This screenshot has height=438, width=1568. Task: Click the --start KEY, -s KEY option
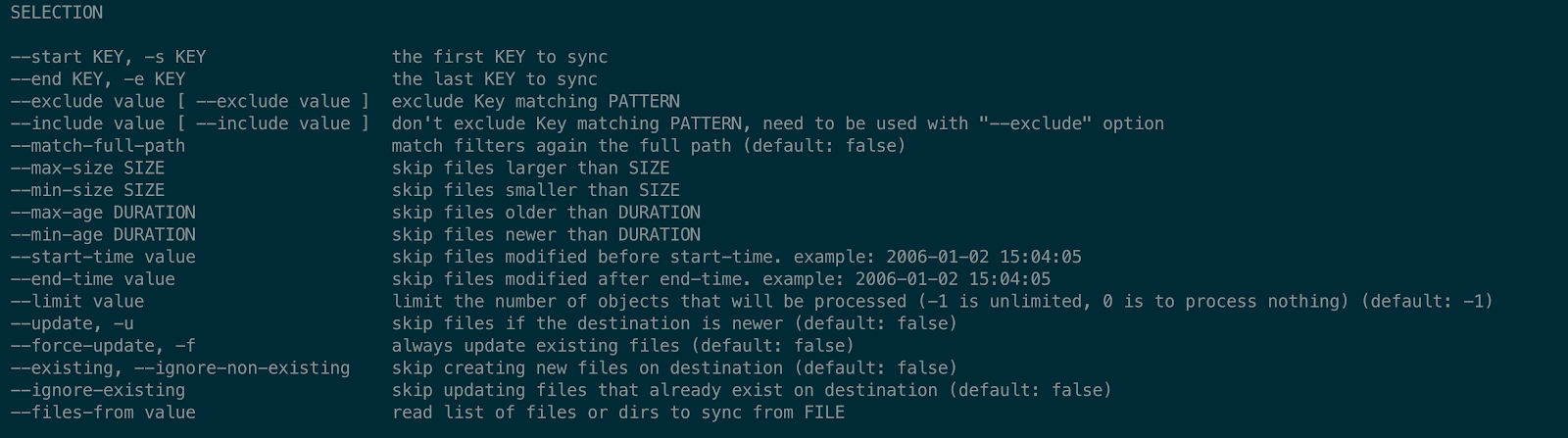(108, 57)
